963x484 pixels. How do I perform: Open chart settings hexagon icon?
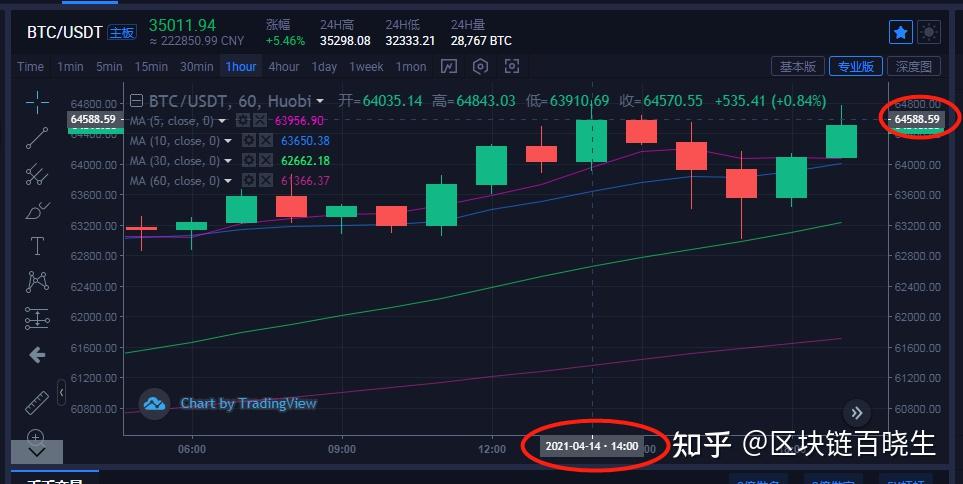(480, 66)
